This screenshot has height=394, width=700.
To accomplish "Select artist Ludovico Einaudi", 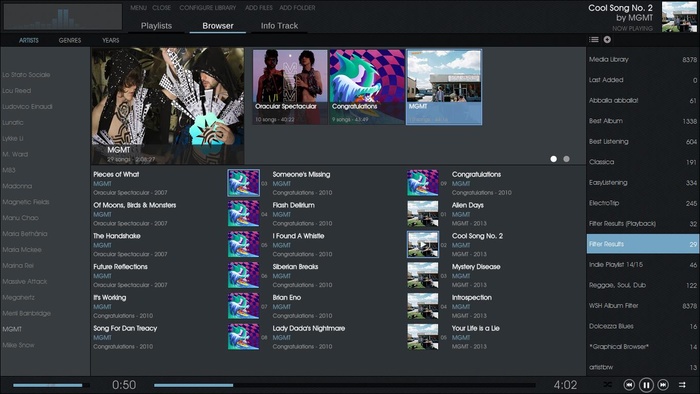I will (x=27, y=107).
